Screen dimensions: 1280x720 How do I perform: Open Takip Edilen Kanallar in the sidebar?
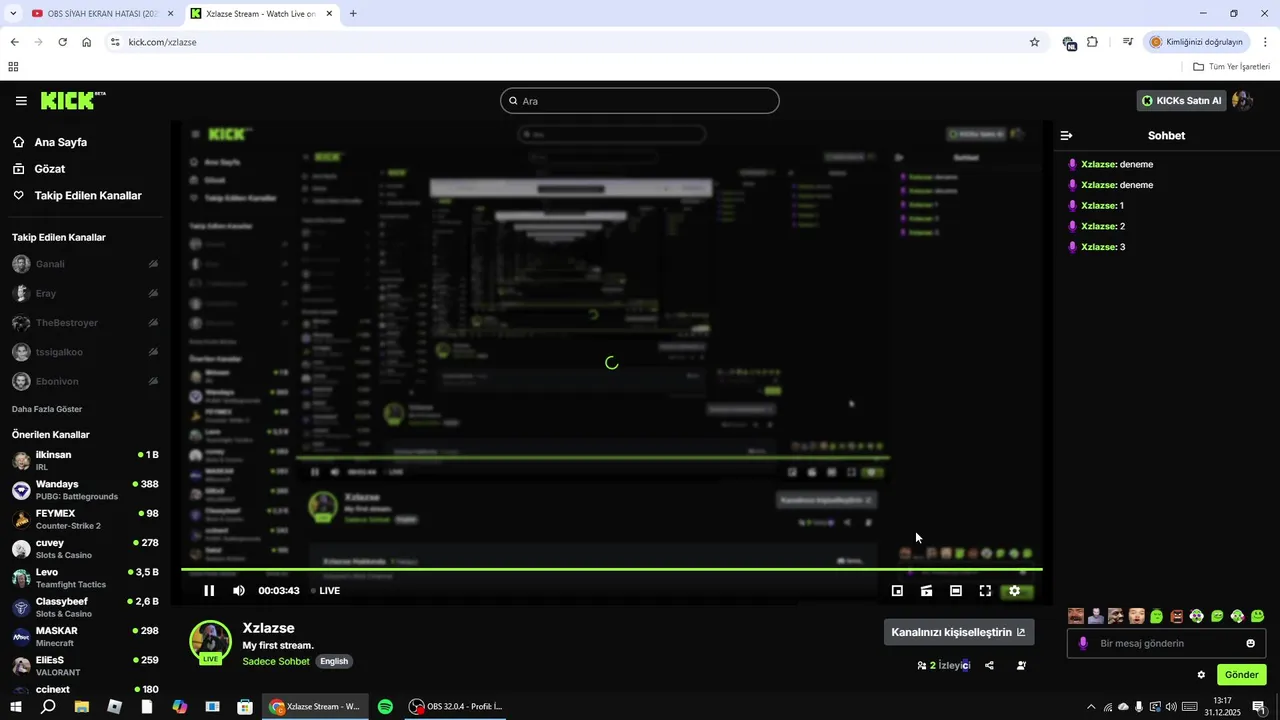click(x=88, y=196)
